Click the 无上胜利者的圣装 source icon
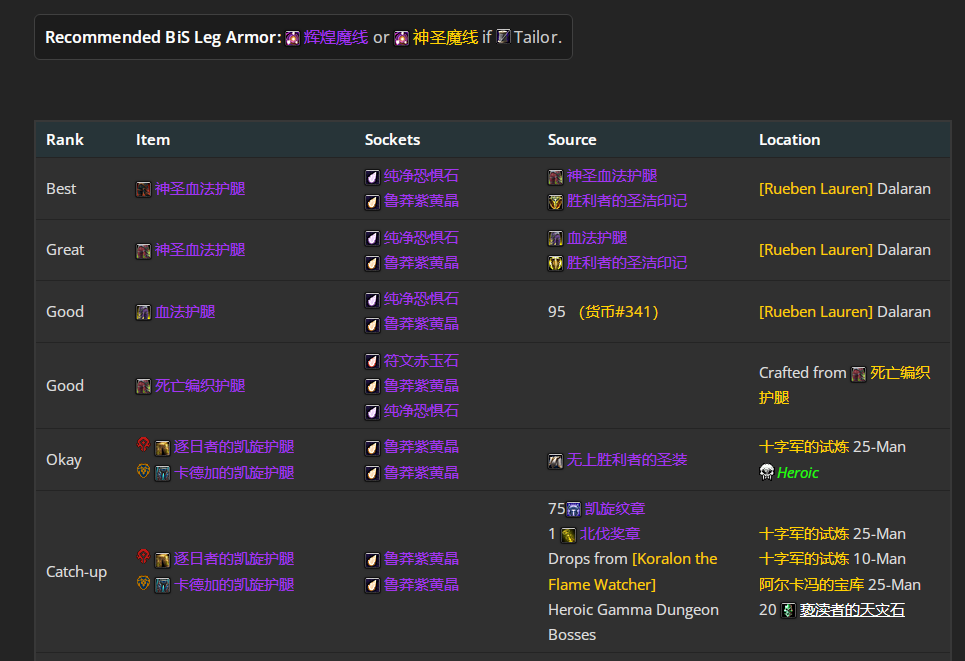 pyautogui.click(x=556, y=460)
